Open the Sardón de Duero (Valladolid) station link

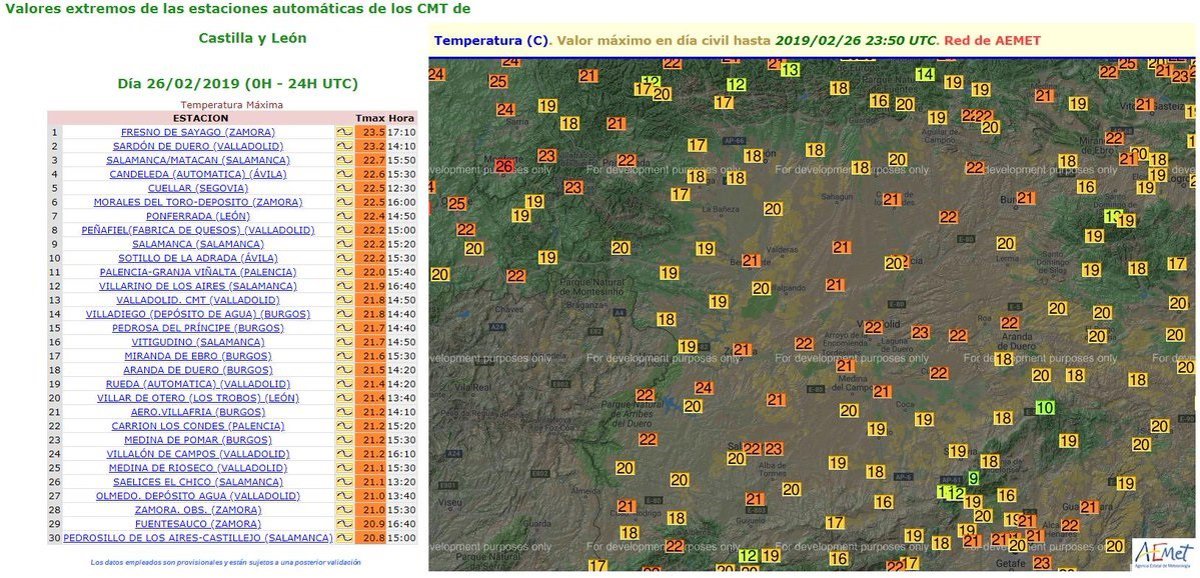(x=198, y=146)
